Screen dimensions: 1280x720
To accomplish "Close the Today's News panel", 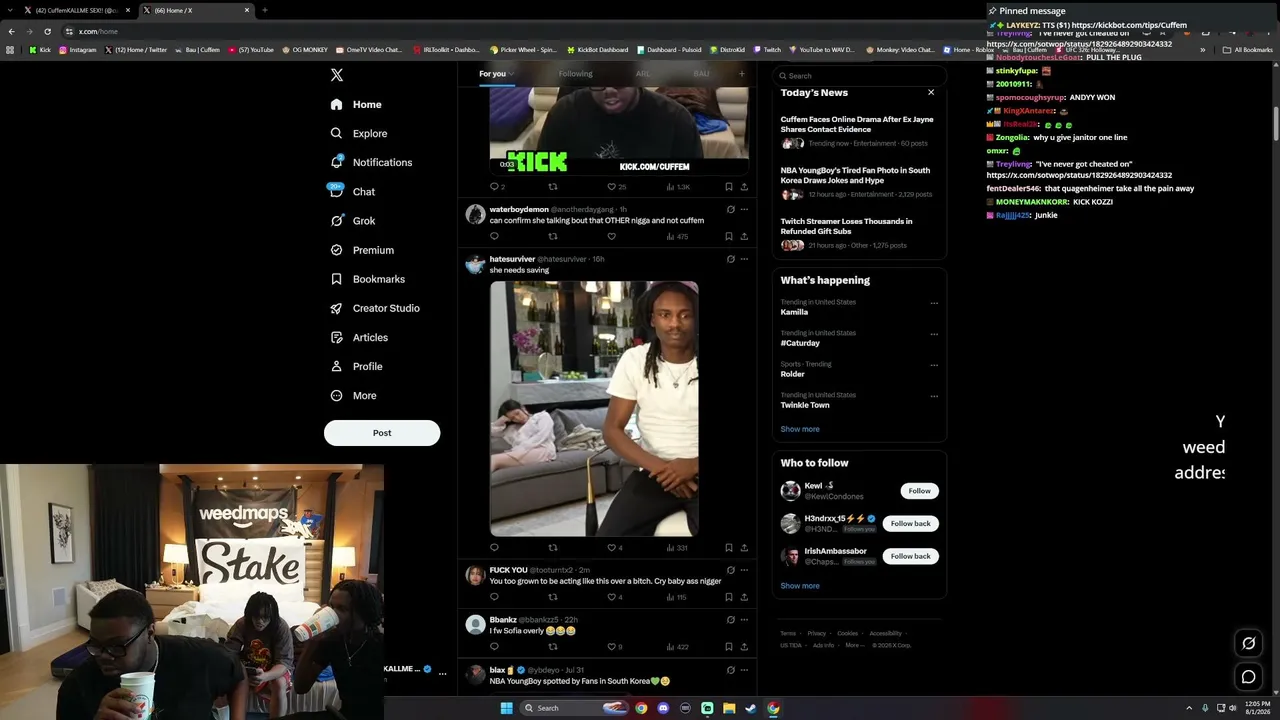I will point(931,92).
